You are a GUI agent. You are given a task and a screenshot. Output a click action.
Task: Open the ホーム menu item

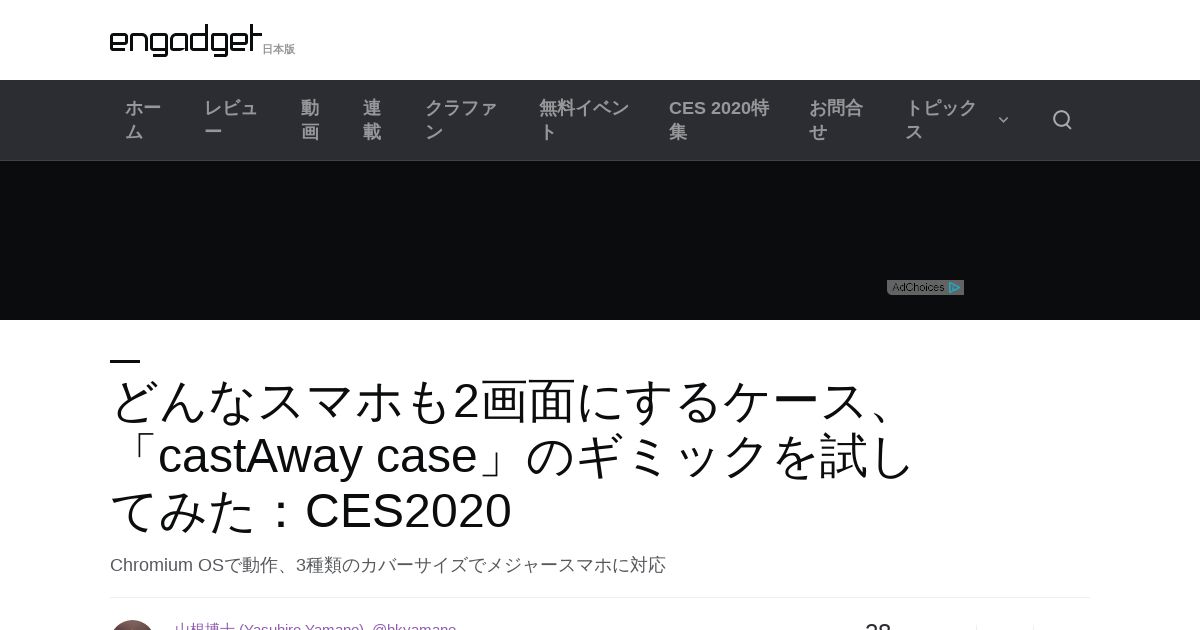pyautogui.click(x=143, y=120)
